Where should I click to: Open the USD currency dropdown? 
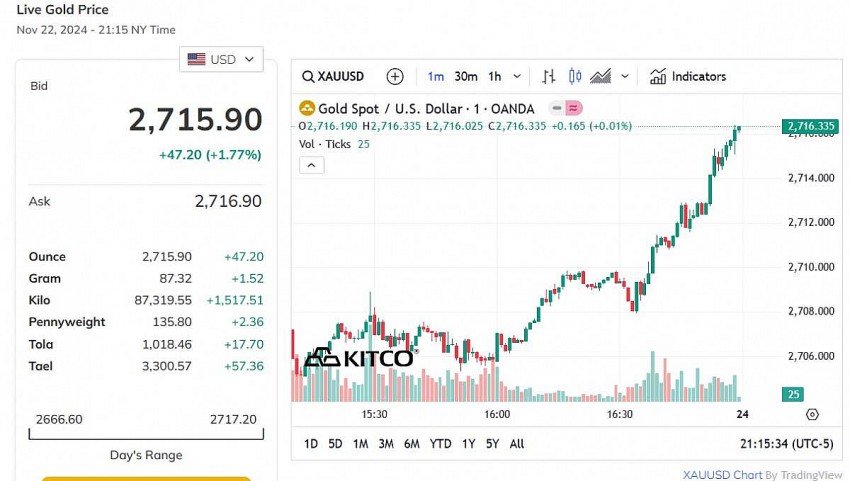tap(221, 60)
